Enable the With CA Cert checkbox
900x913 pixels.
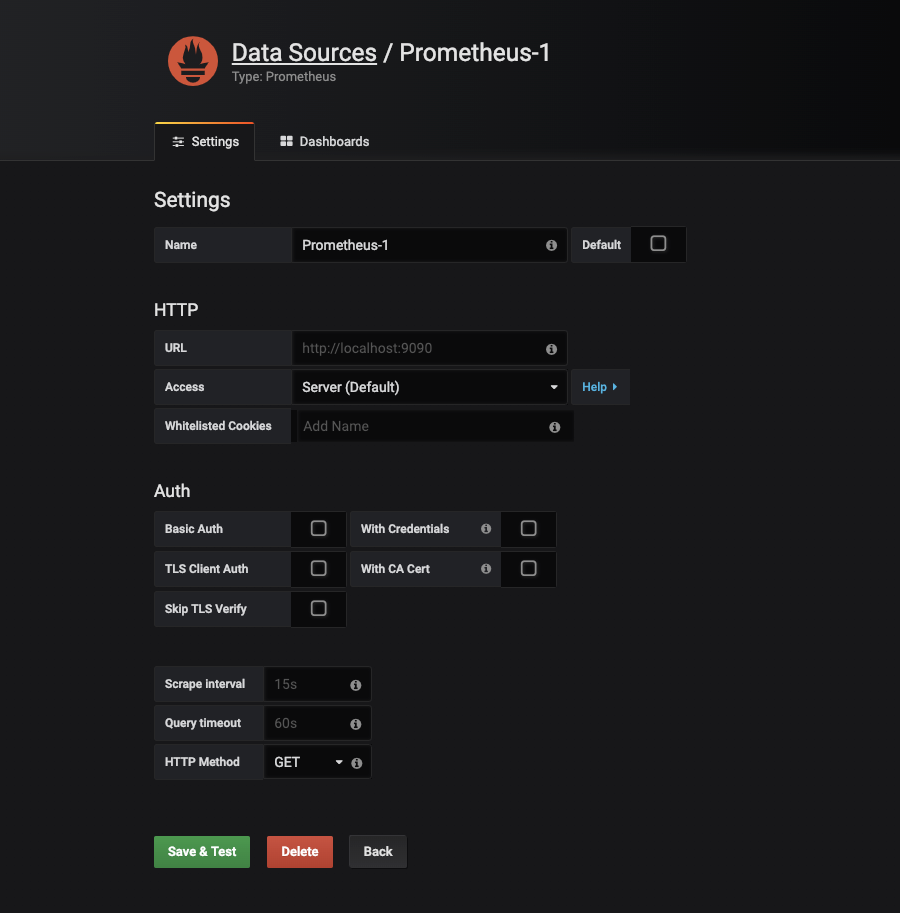coord(529,568)
